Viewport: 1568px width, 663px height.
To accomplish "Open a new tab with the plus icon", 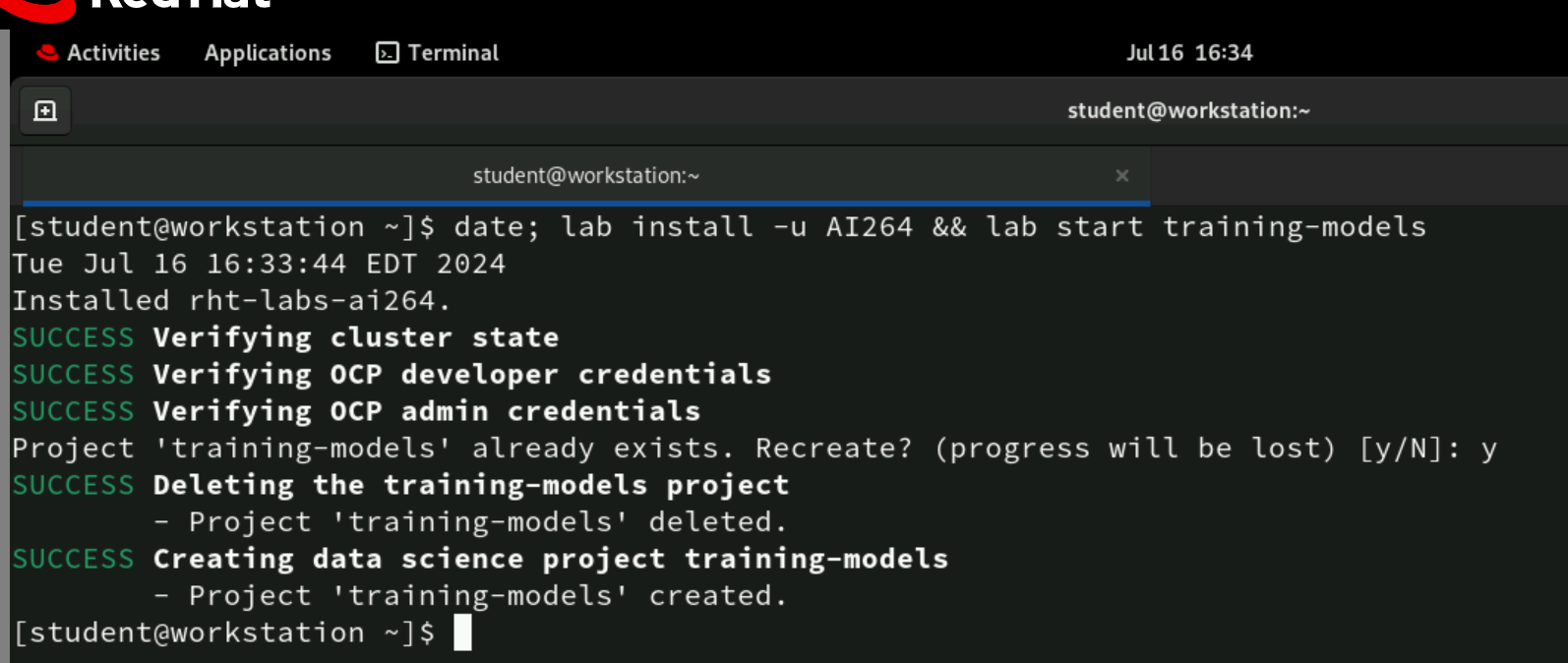I will (43, 110).
